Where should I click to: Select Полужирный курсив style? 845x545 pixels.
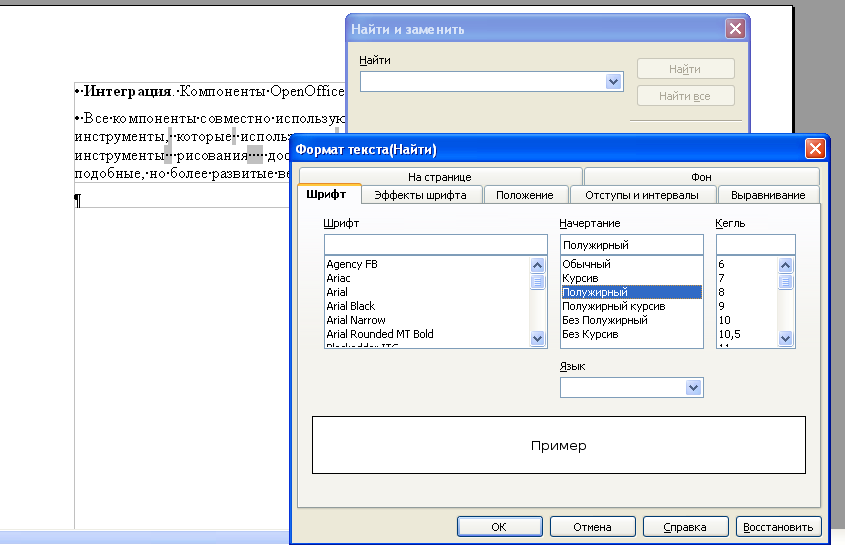pos(632,306)
